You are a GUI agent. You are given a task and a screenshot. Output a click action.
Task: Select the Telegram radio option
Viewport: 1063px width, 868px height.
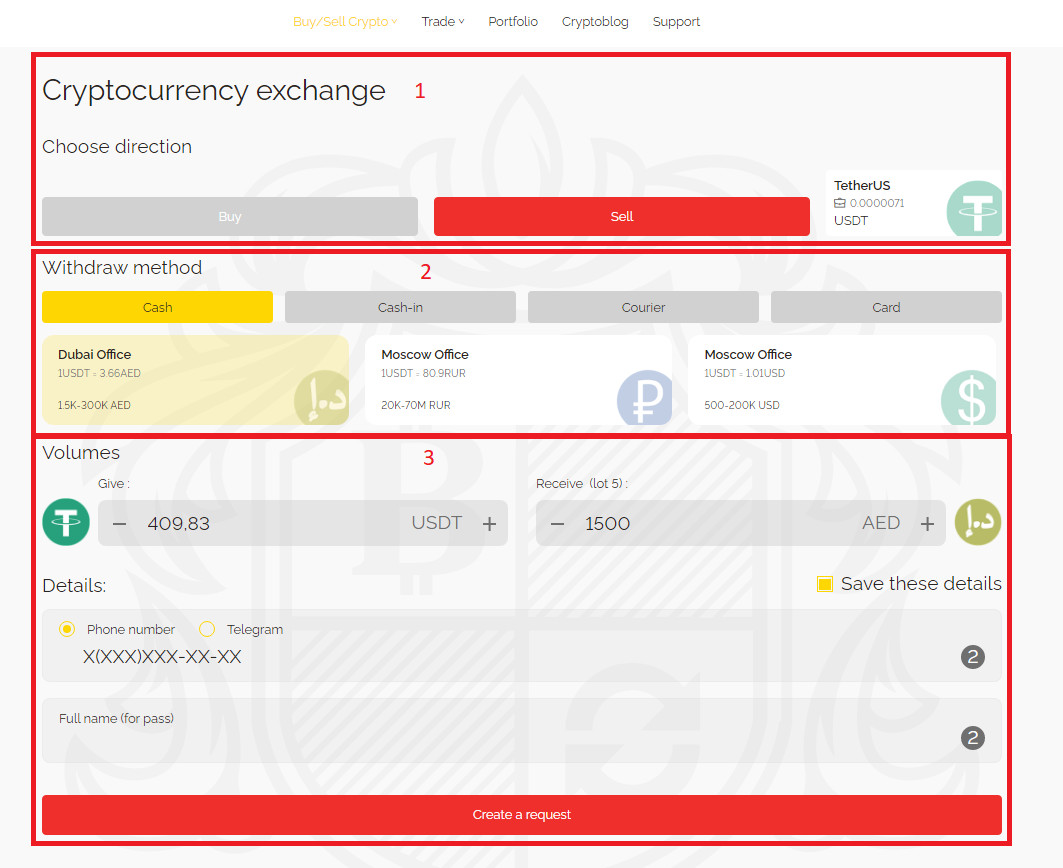click(207, 629)
